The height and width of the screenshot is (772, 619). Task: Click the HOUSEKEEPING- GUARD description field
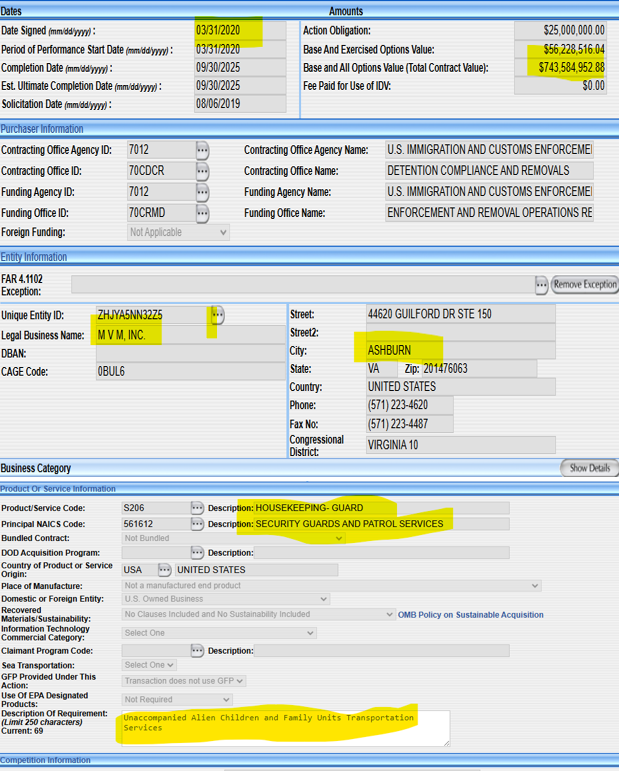[382, 508]
